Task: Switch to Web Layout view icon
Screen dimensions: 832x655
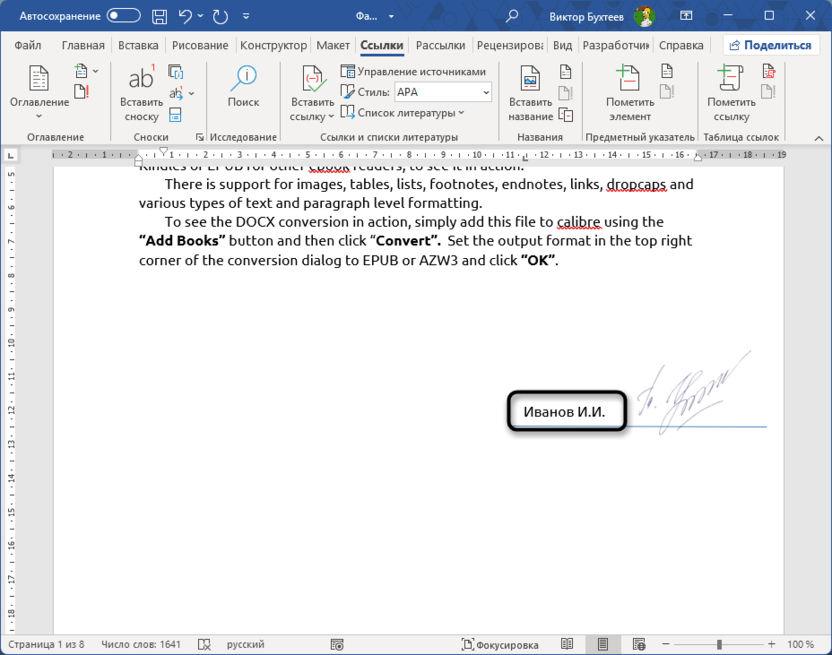Action: click(639, 644)
